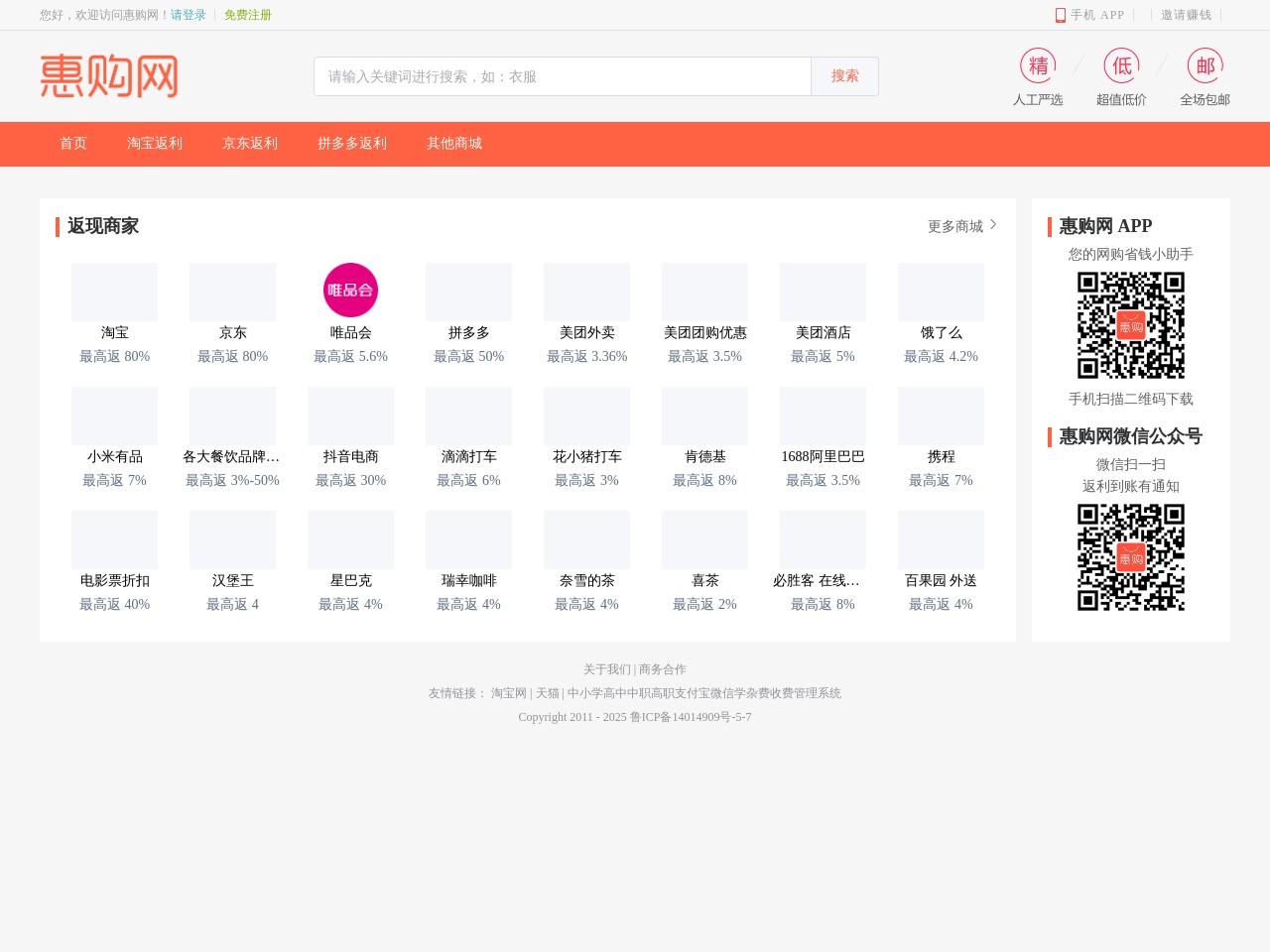Click the 奈雪的茶 merchant name
Screen dimensions: 1270x952
pyautogui.click(x=586, y=580)
